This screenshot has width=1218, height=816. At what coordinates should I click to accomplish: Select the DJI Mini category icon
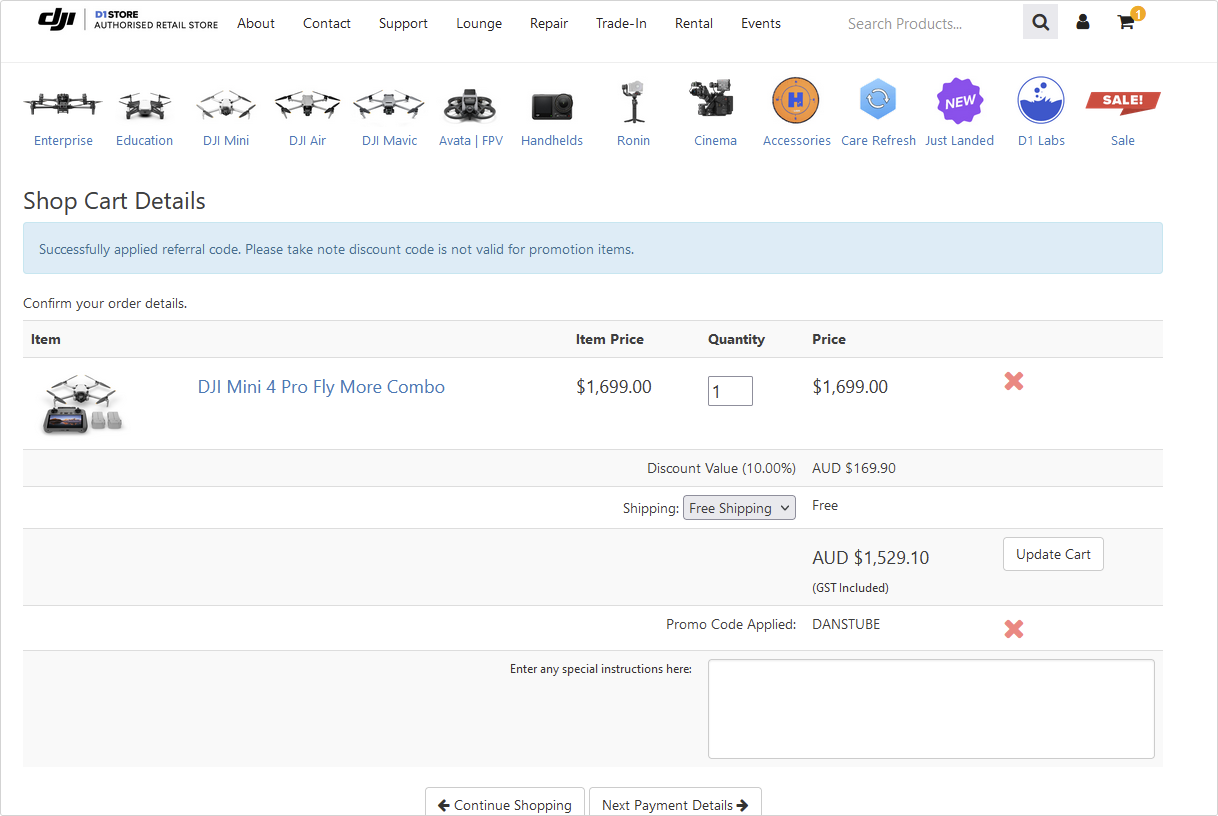[226, 104]
